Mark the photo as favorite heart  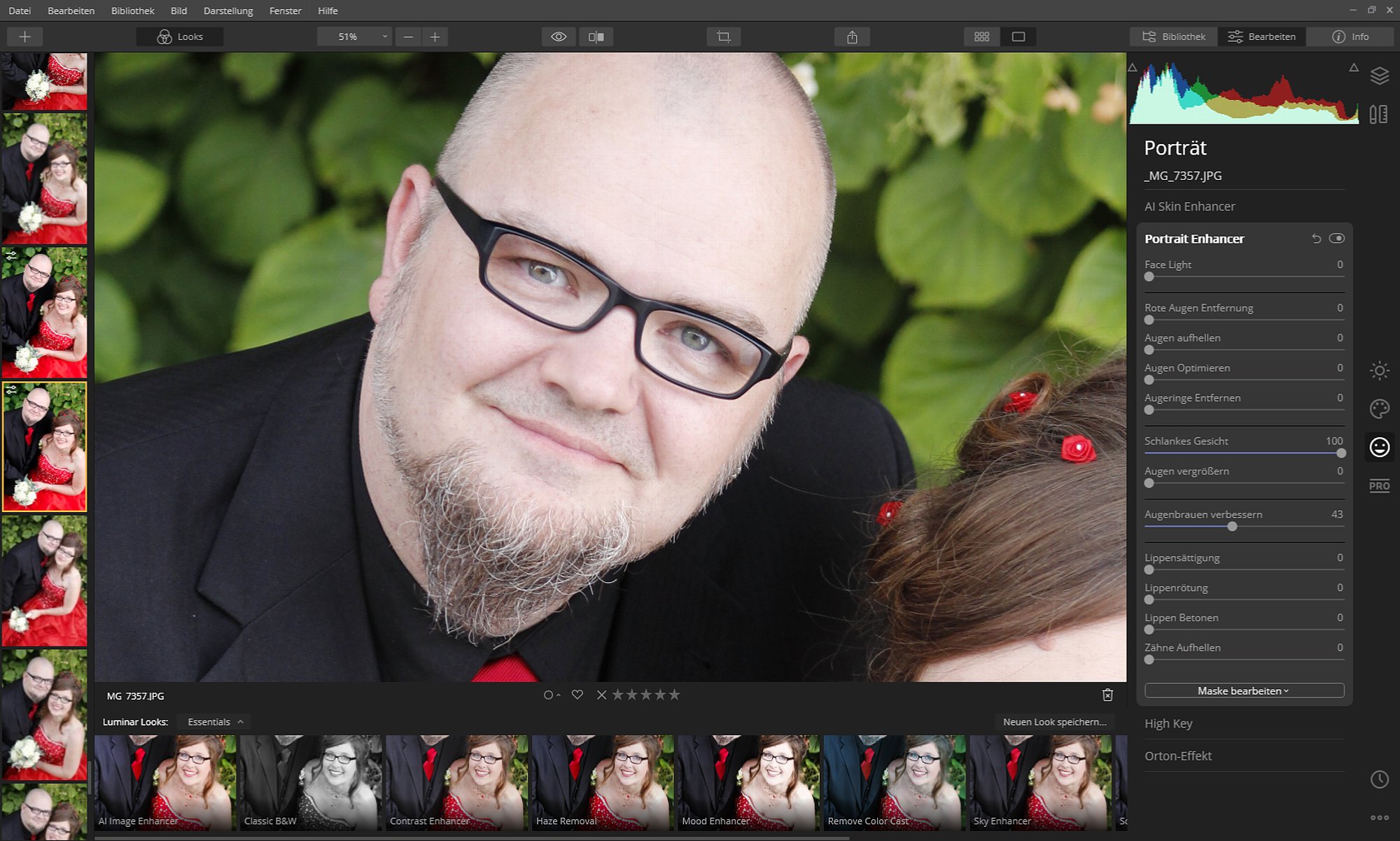577,695
